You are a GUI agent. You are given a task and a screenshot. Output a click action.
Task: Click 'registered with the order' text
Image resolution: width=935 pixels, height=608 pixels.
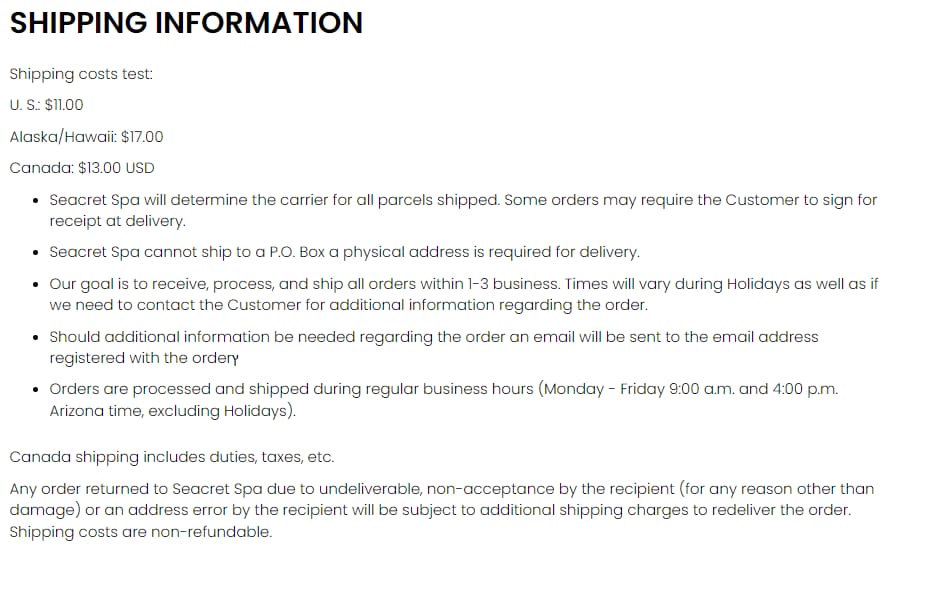tap(143, 358)
